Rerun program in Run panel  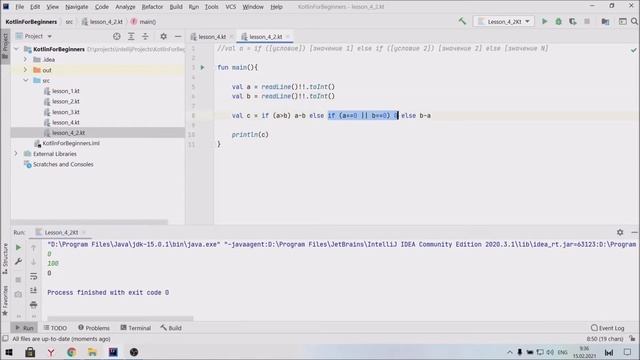click(x=18, y=248)
